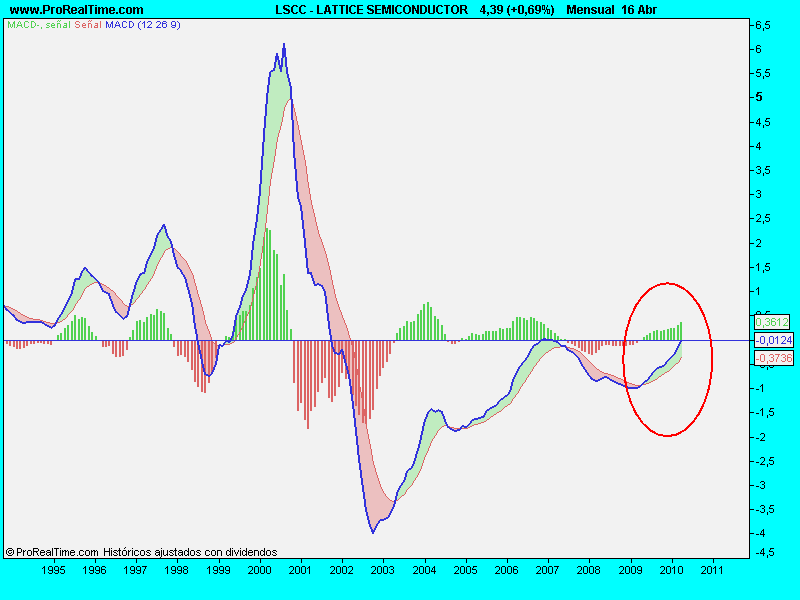Screen dimensions: 800x600
Task: Click the blue -0,0124 value box
Action: tap(774, 340)
